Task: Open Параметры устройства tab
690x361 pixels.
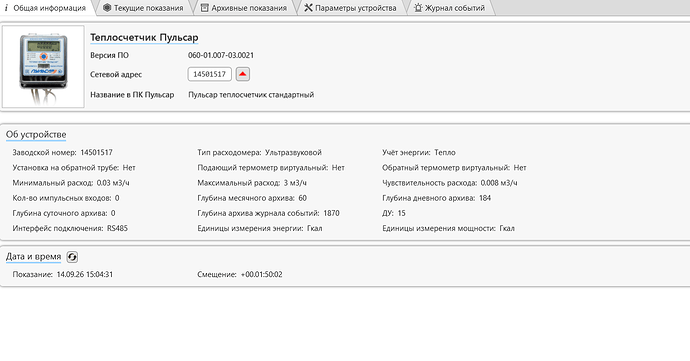Action: pos(351,8)
